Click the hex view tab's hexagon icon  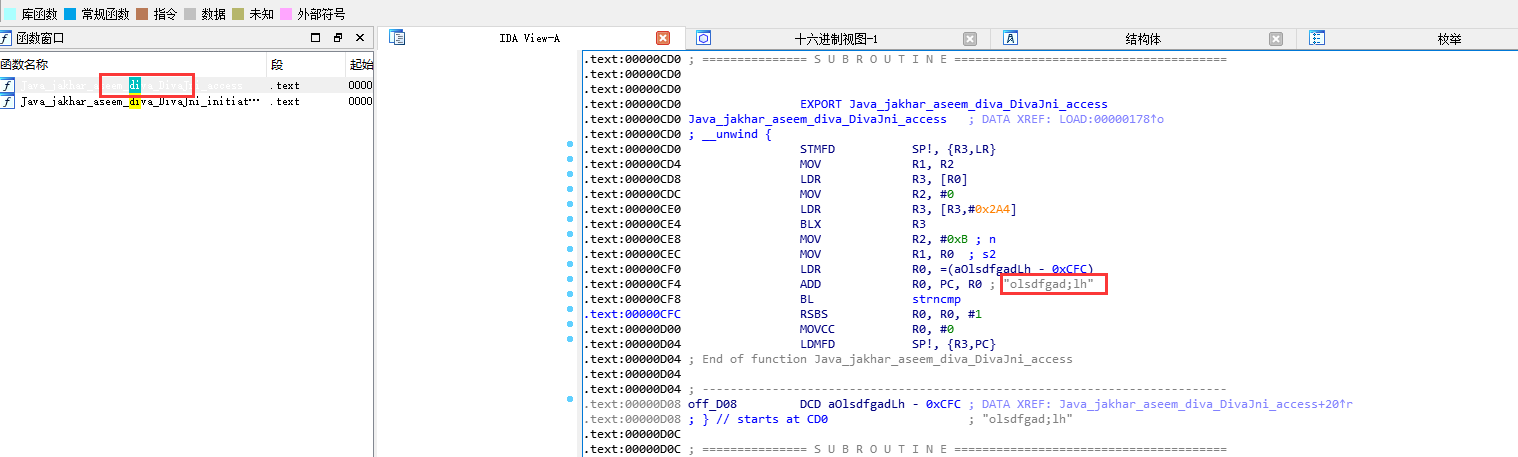[704, 38]
